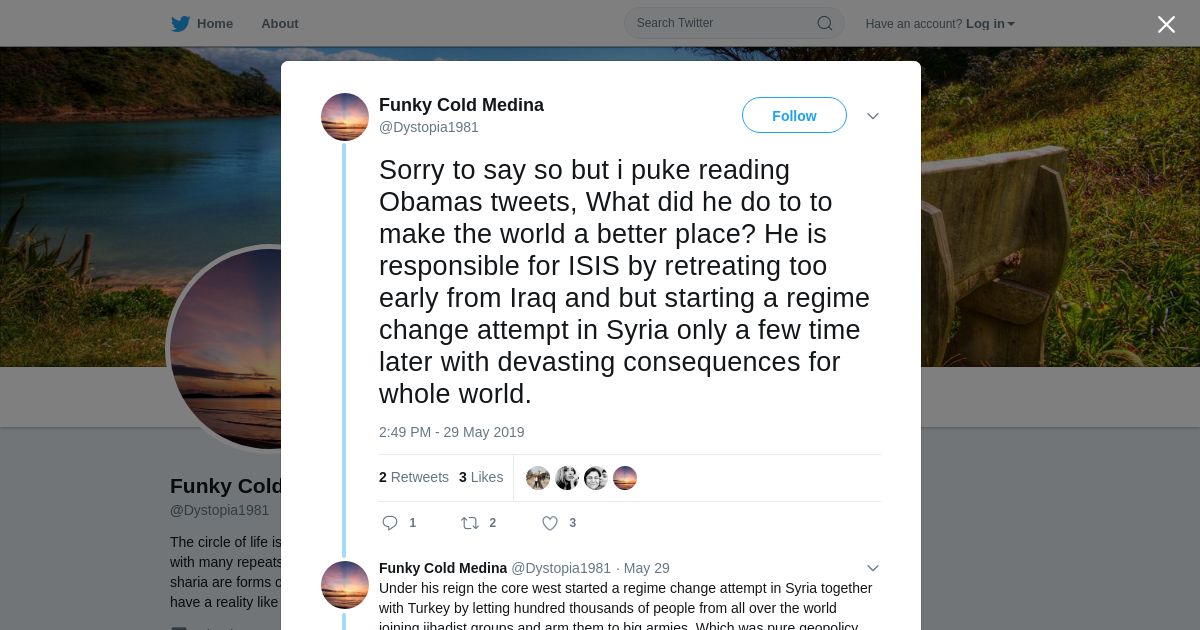Close the tweet overlay with X
This screenshot has width=1200, height=630.
pos(1166,25)
